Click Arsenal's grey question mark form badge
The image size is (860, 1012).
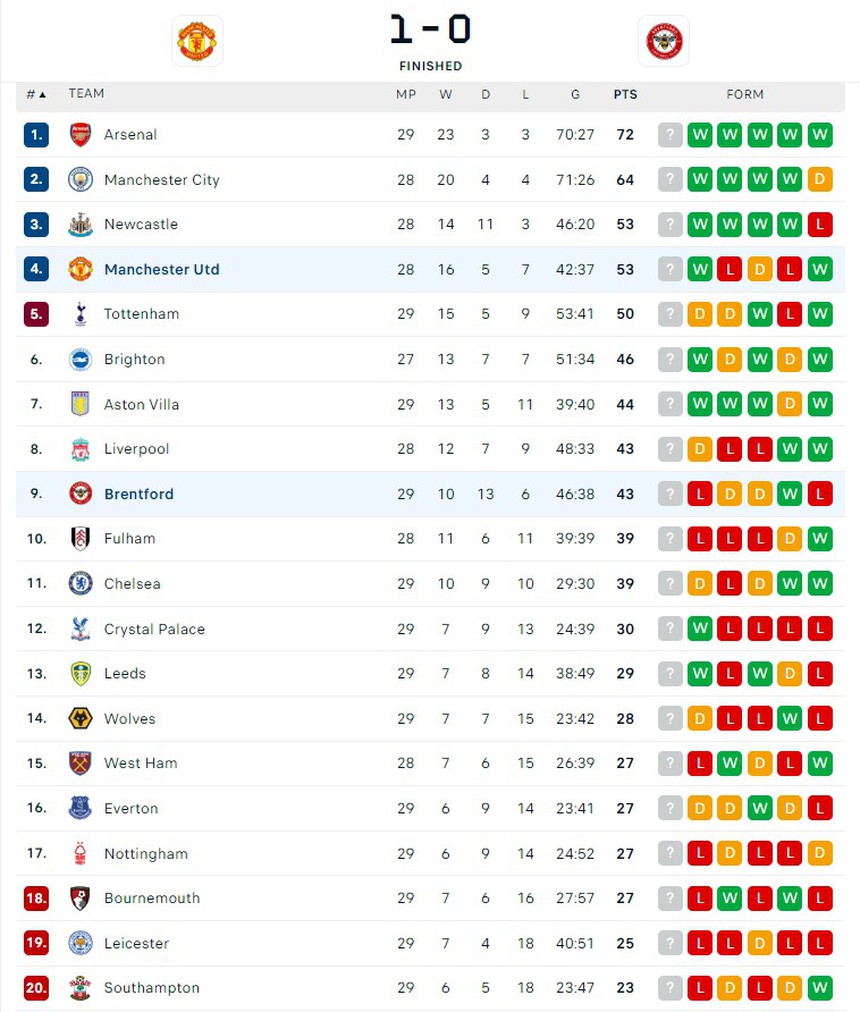[670, 135]
